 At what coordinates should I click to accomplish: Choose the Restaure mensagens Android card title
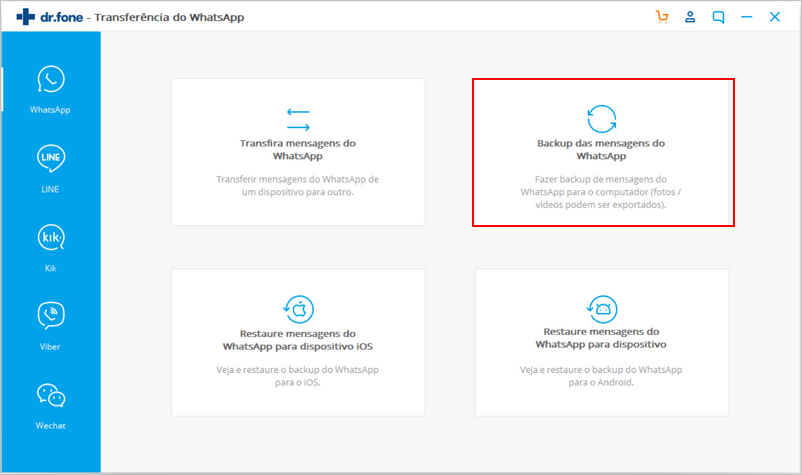coord(601,338)
